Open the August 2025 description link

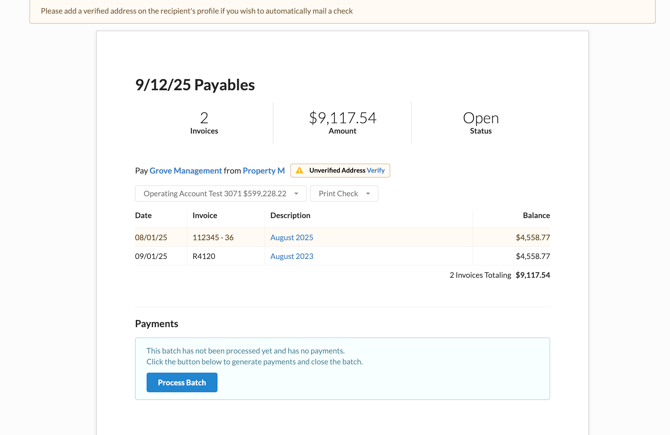click(291, 238)
